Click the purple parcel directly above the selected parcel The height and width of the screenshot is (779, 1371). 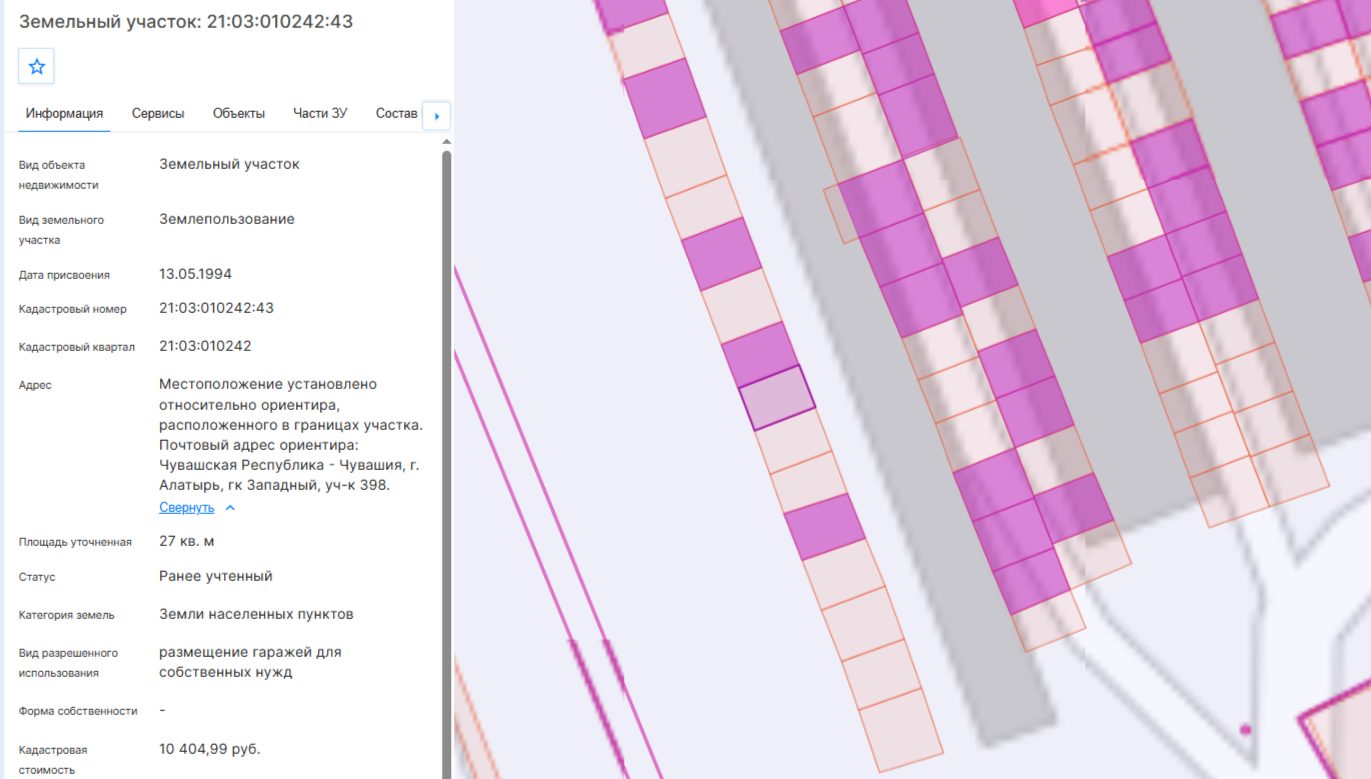pyautogui.click(x=760, y=355)
